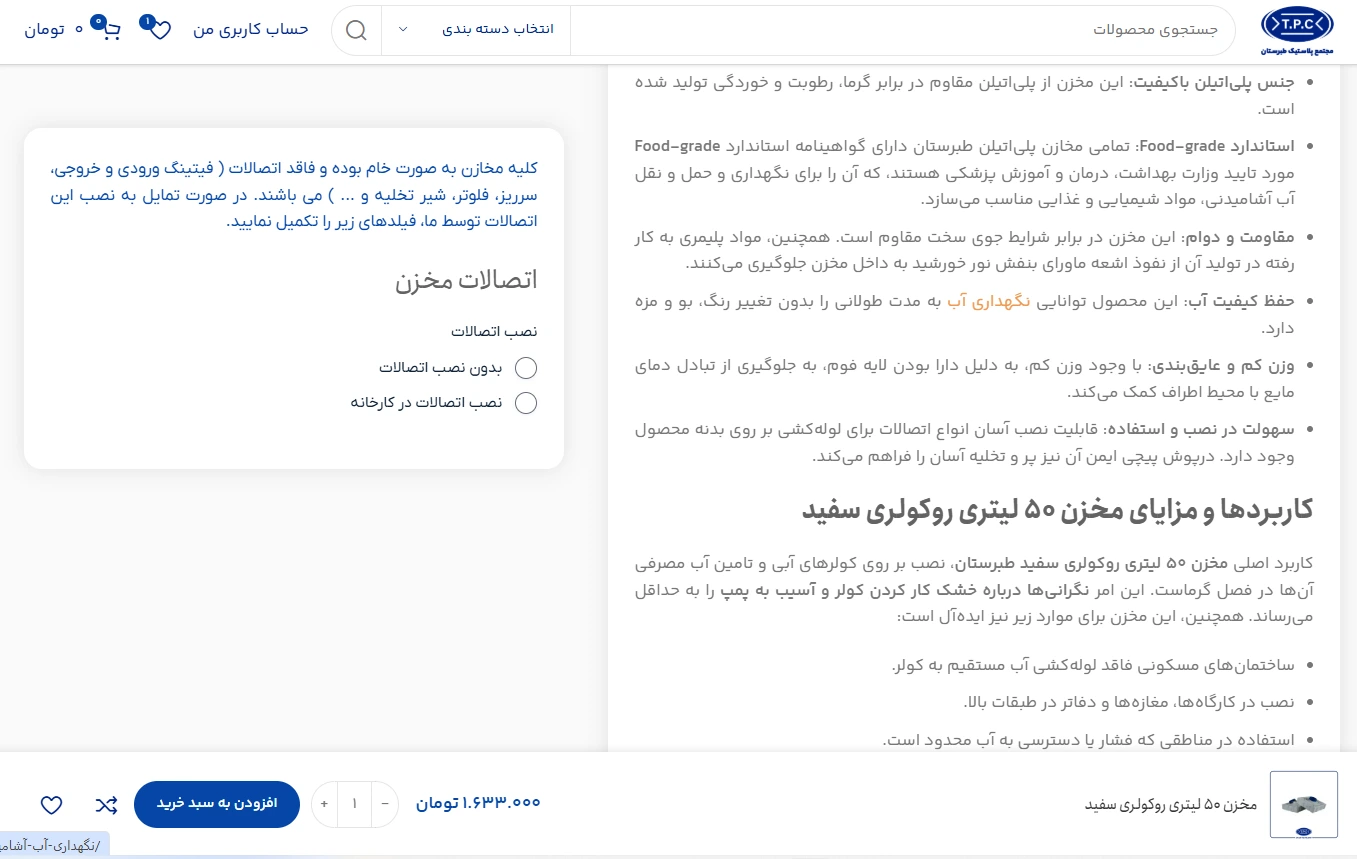
Task: Open the حساب کاربری من account menu
Action: [251, 29]
